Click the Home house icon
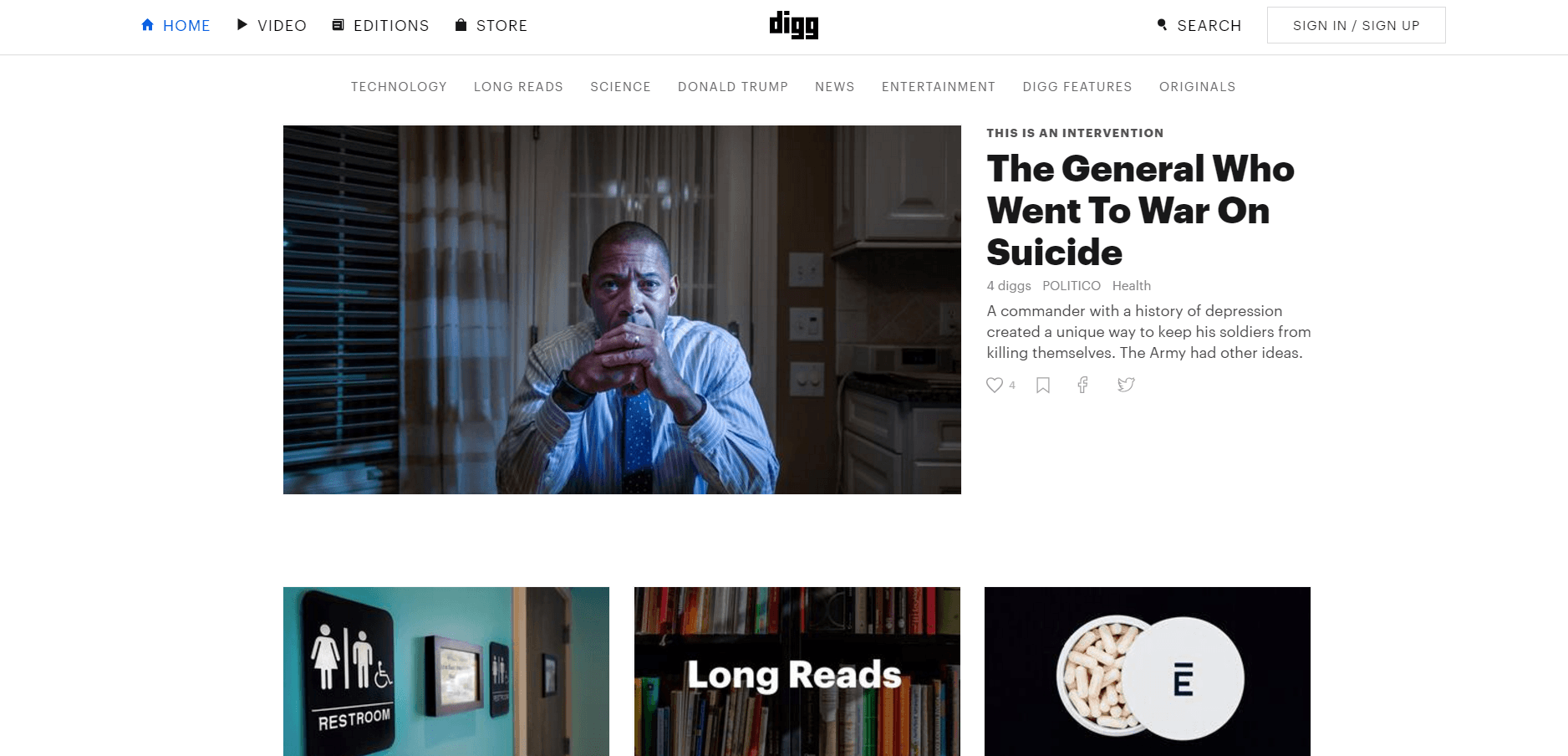Viewport: 1568px width, 756px height. [148, 25]
